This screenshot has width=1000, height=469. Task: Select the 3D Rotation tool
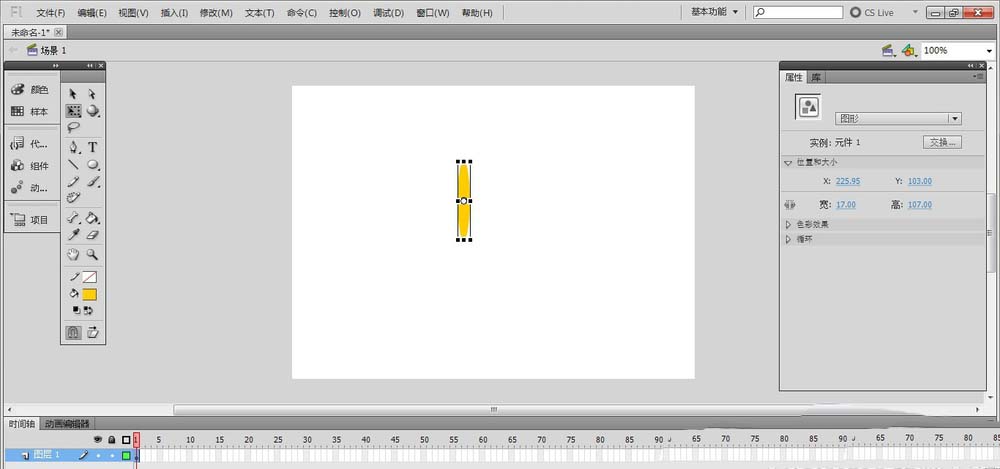coord(92,111)
